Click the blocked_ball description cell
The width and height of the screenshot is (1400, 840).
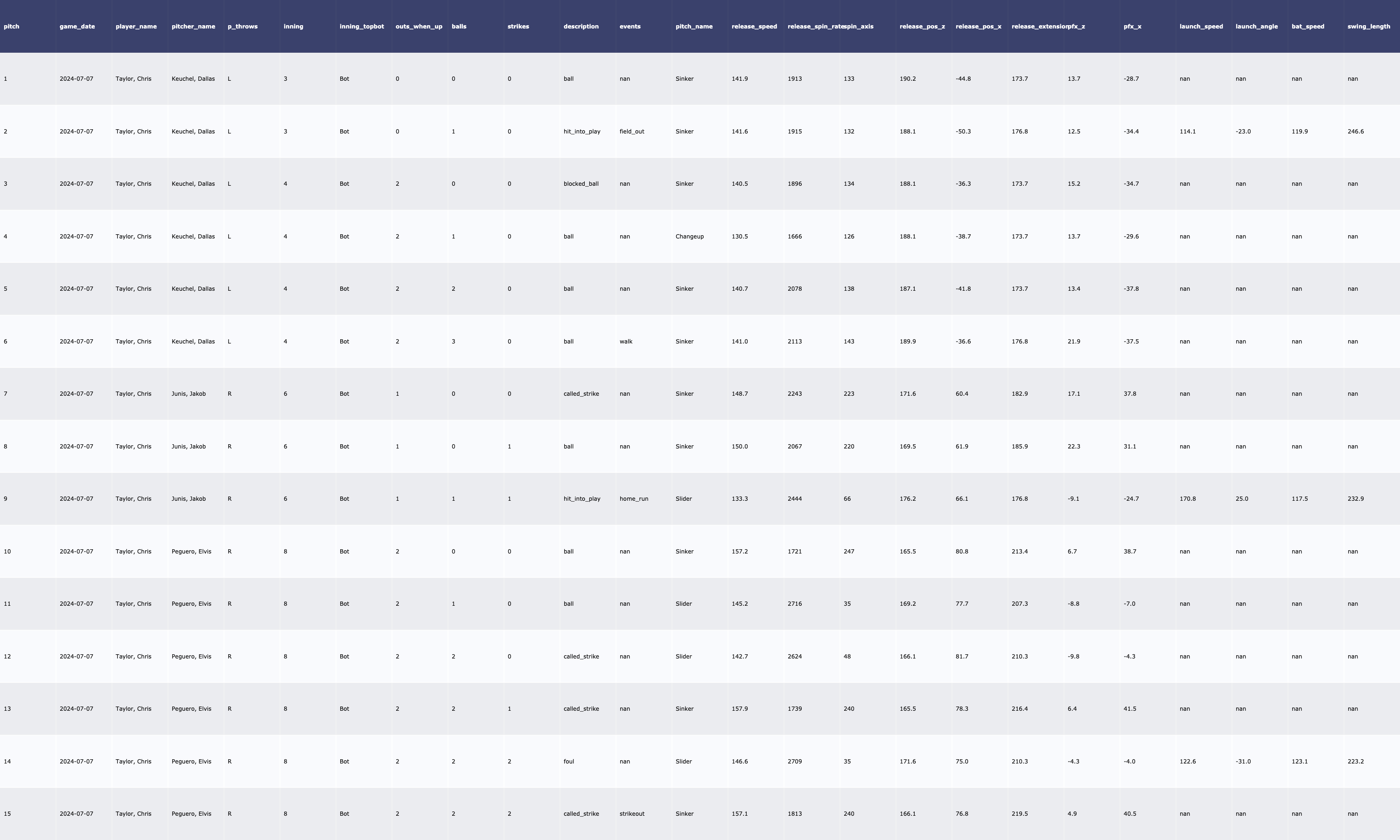(x=581, y=184)
